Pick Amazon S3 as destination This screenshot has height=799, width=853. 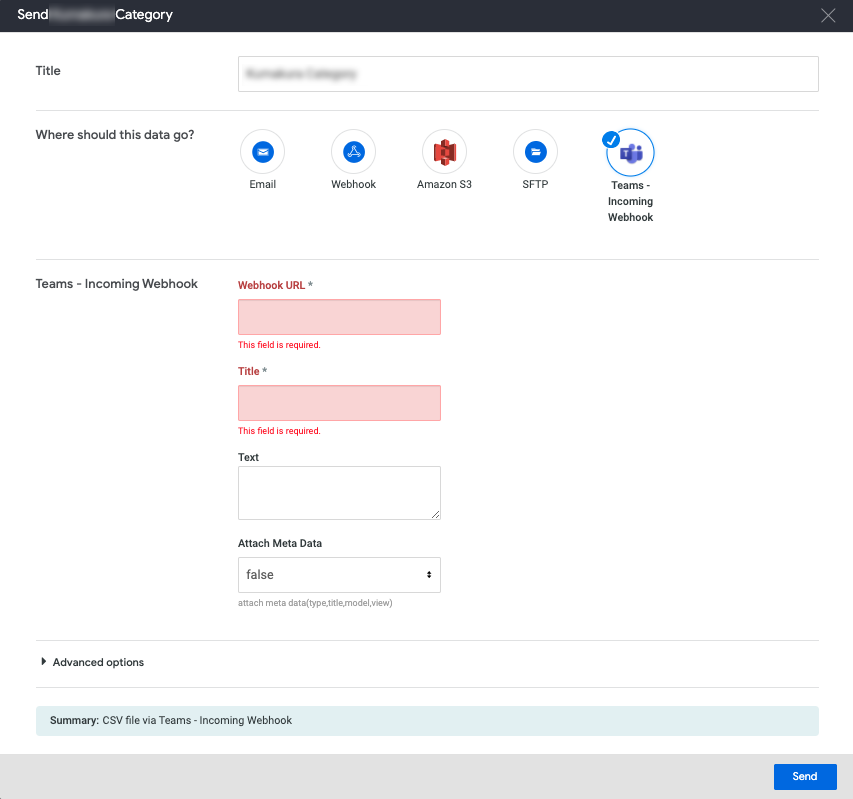(x=444, y=152)
